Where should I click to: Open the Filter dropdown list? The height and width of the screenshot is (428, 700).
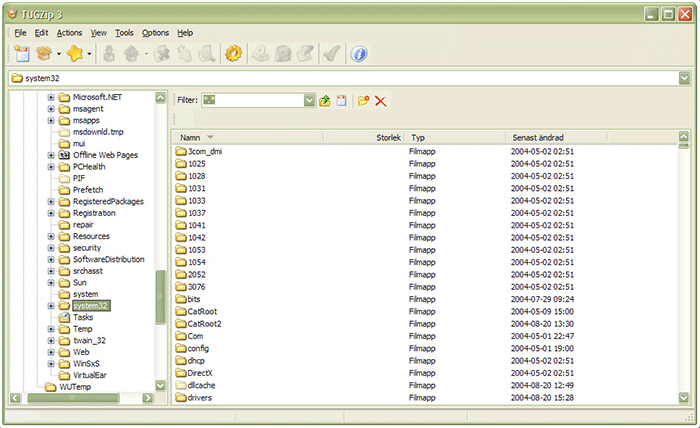click(310, 101)
